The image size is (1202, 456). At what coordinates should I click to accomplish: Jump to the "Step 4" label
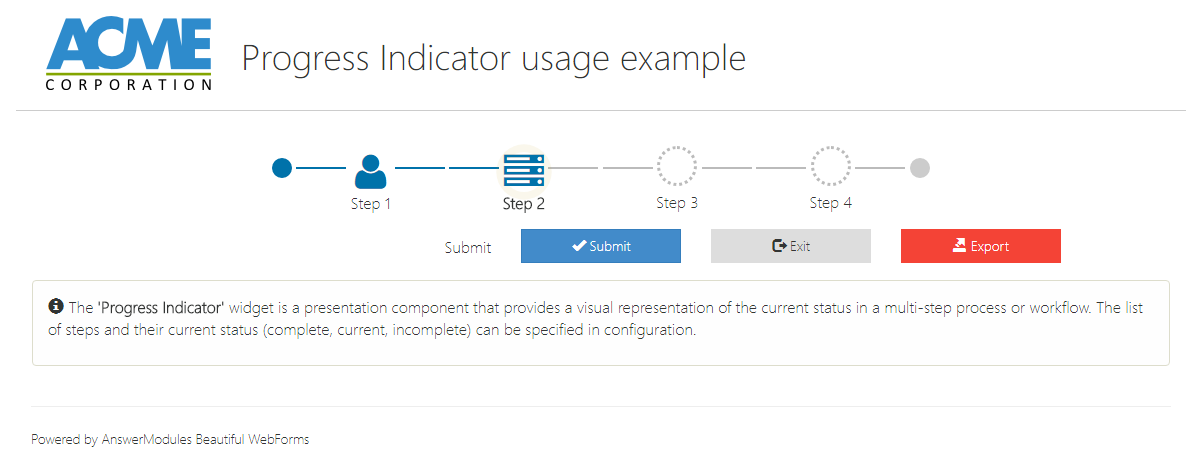(830, 203)
